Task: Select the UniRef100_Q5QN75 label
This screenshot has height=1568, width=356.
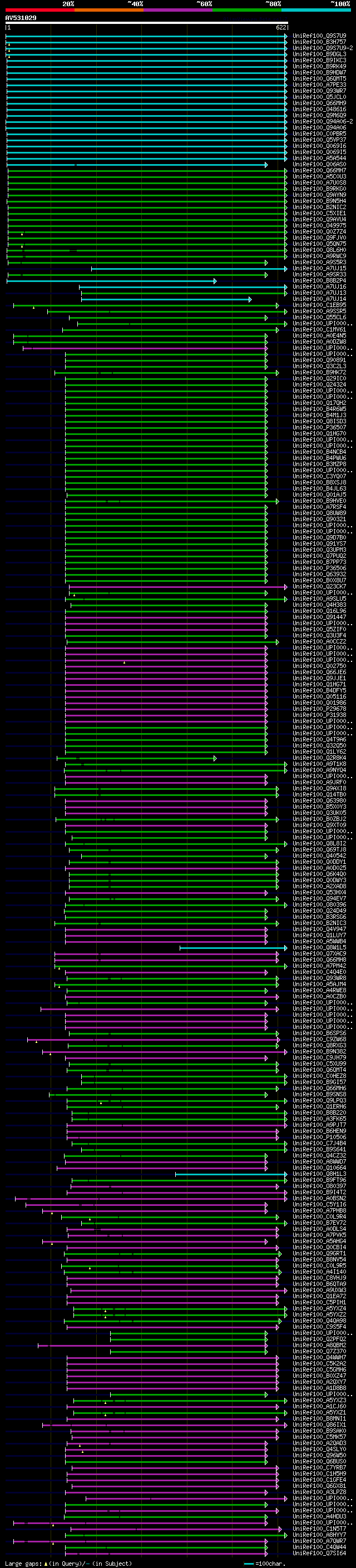Action: pyautogui.click(x=319, y=244)
